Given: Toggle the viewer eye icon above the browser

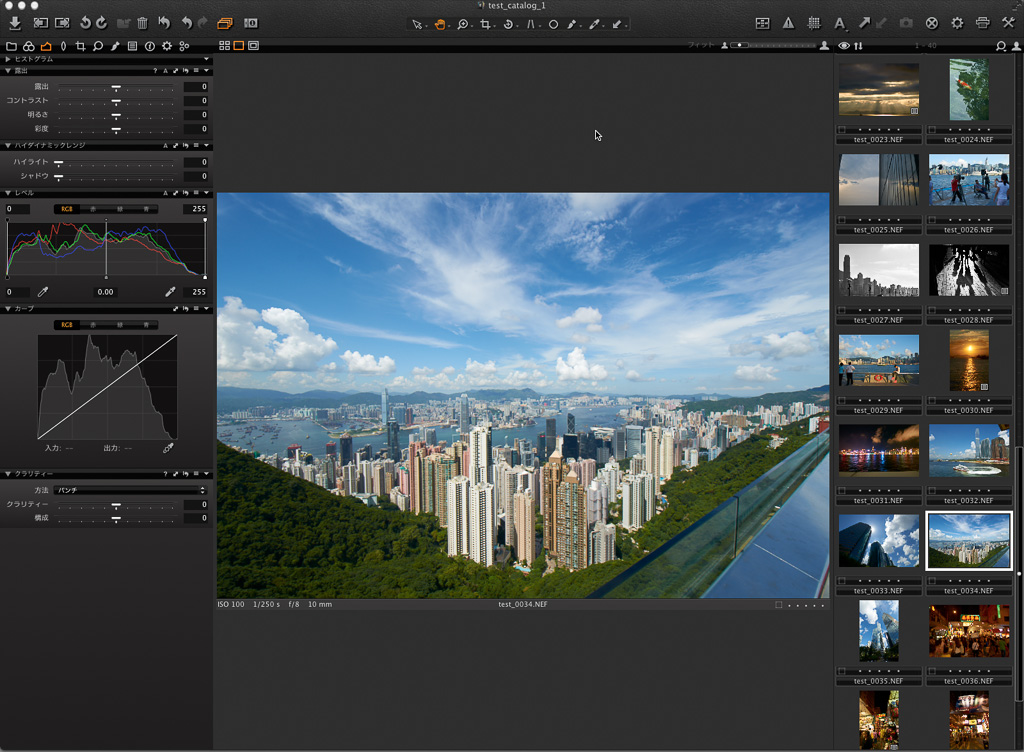Looking at the screenshot, I should [844, 46].
